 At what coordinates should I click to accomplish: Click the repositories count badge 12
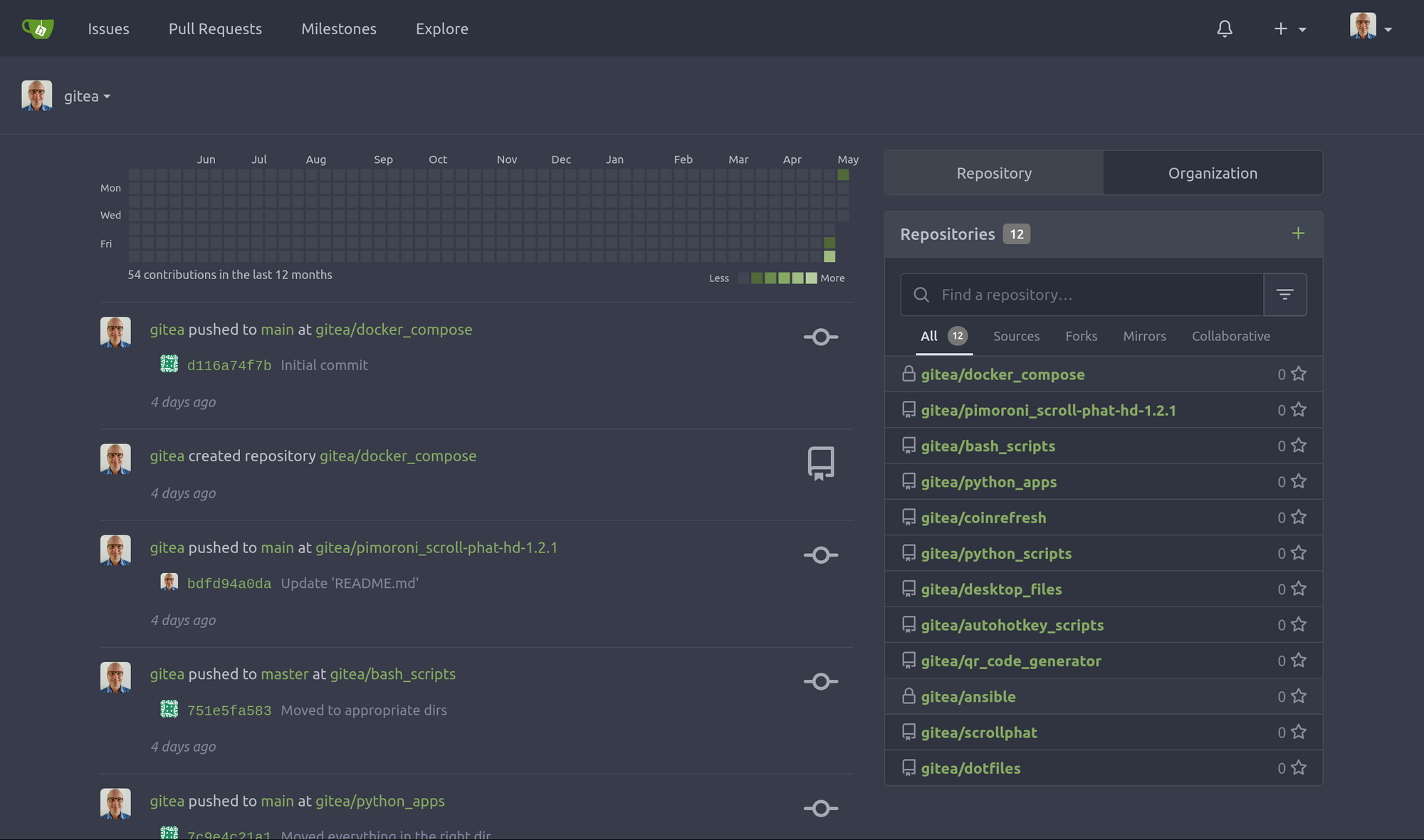point(1017,234)
